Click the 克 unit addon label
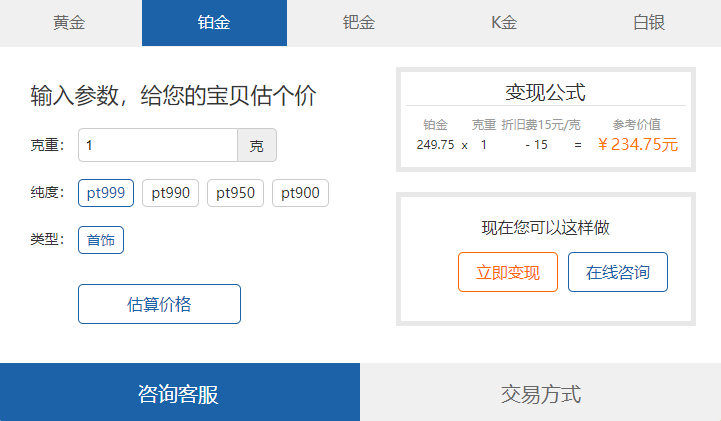The image size is (721, 421). 257,145
